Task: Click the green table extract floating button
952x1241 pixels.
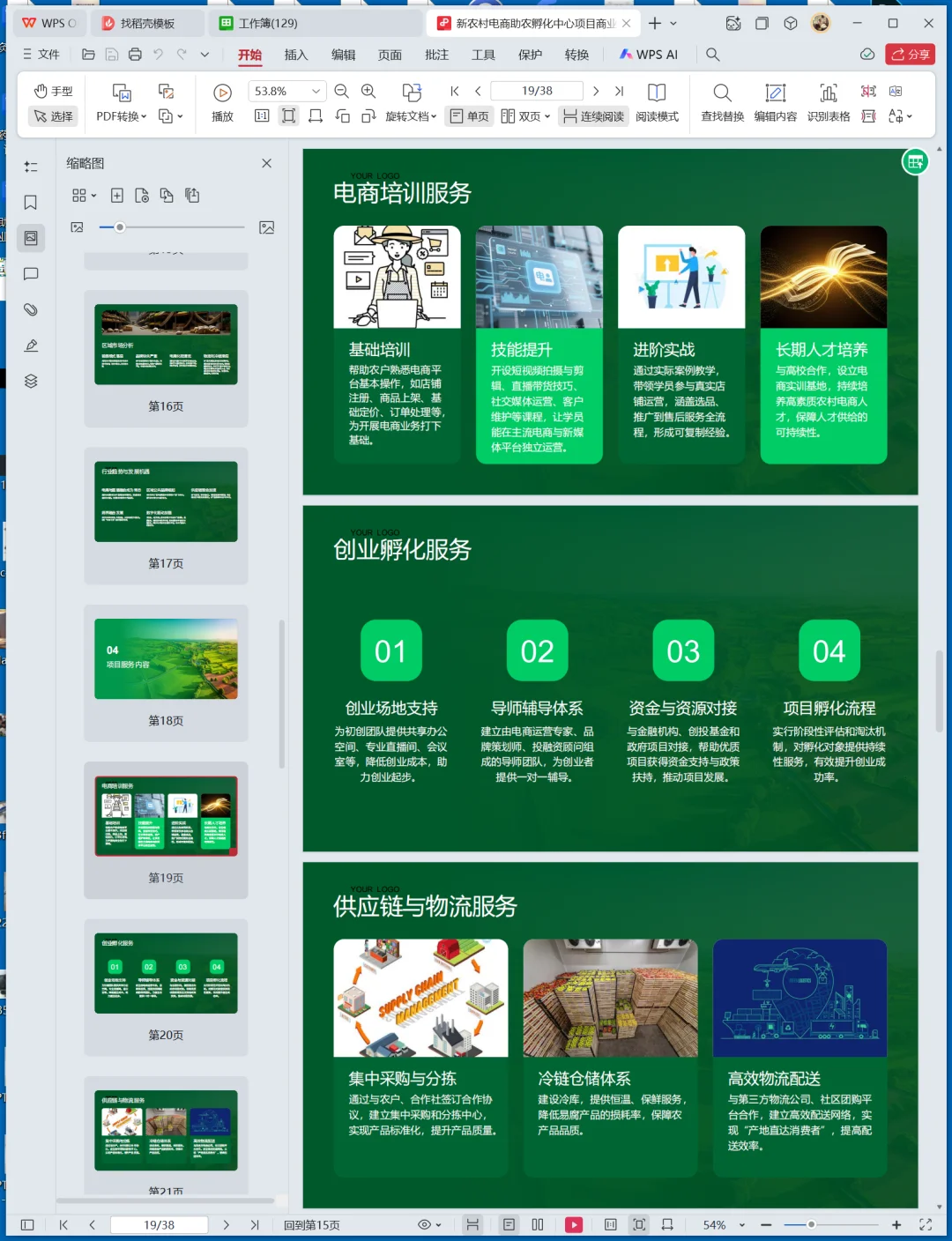Action: (x=915, y=161)
